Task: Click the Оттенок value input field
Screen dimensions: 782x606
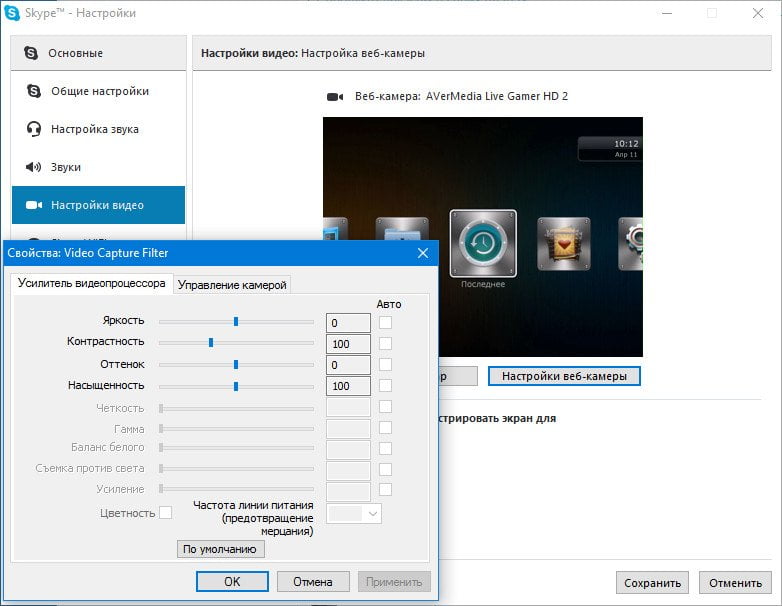Action: click(348, 365)
